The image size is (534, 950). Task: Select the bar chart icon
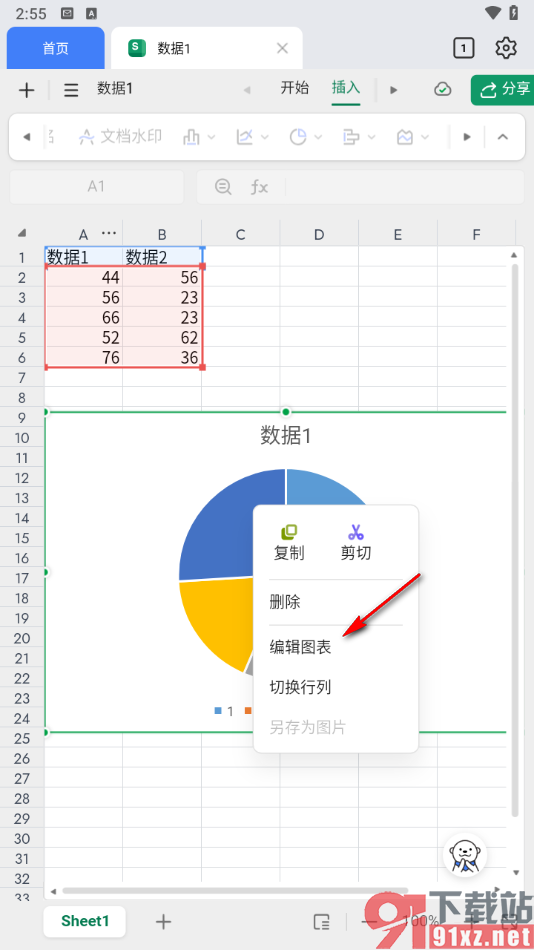351,138
